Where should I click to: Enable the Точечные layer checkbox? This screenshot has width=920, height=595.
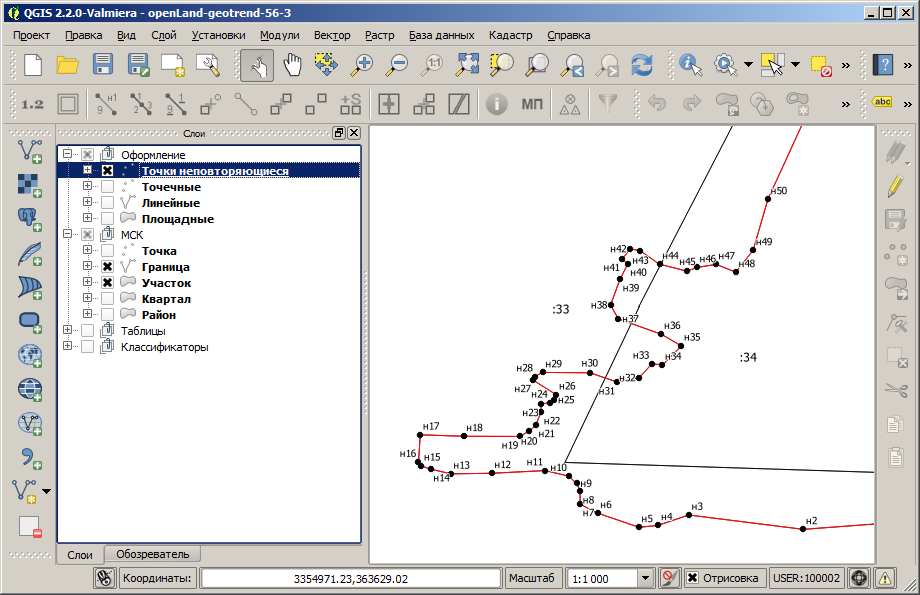[107, 187]
